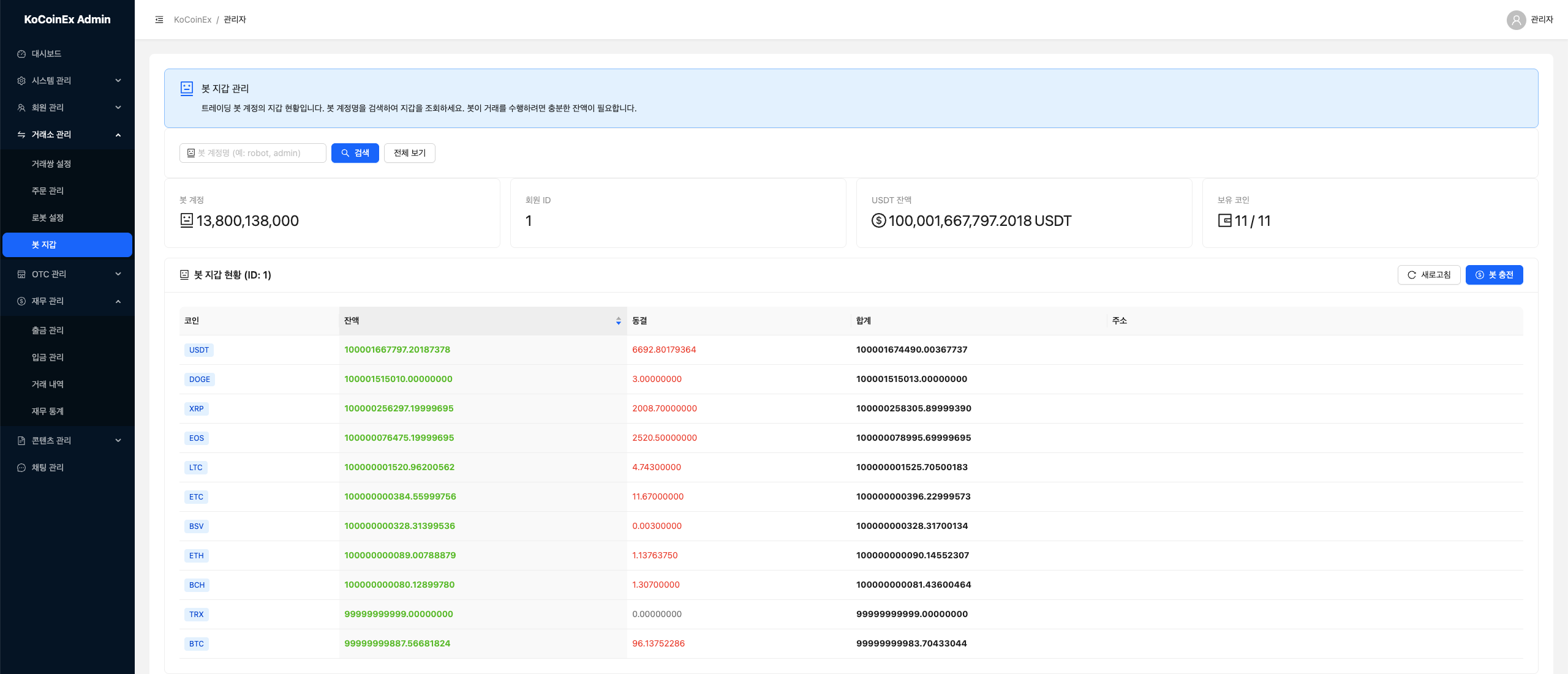This screenshot has width=1568, height=674.
Task: Click the ETC coin tag
Action: coord(196,497)
